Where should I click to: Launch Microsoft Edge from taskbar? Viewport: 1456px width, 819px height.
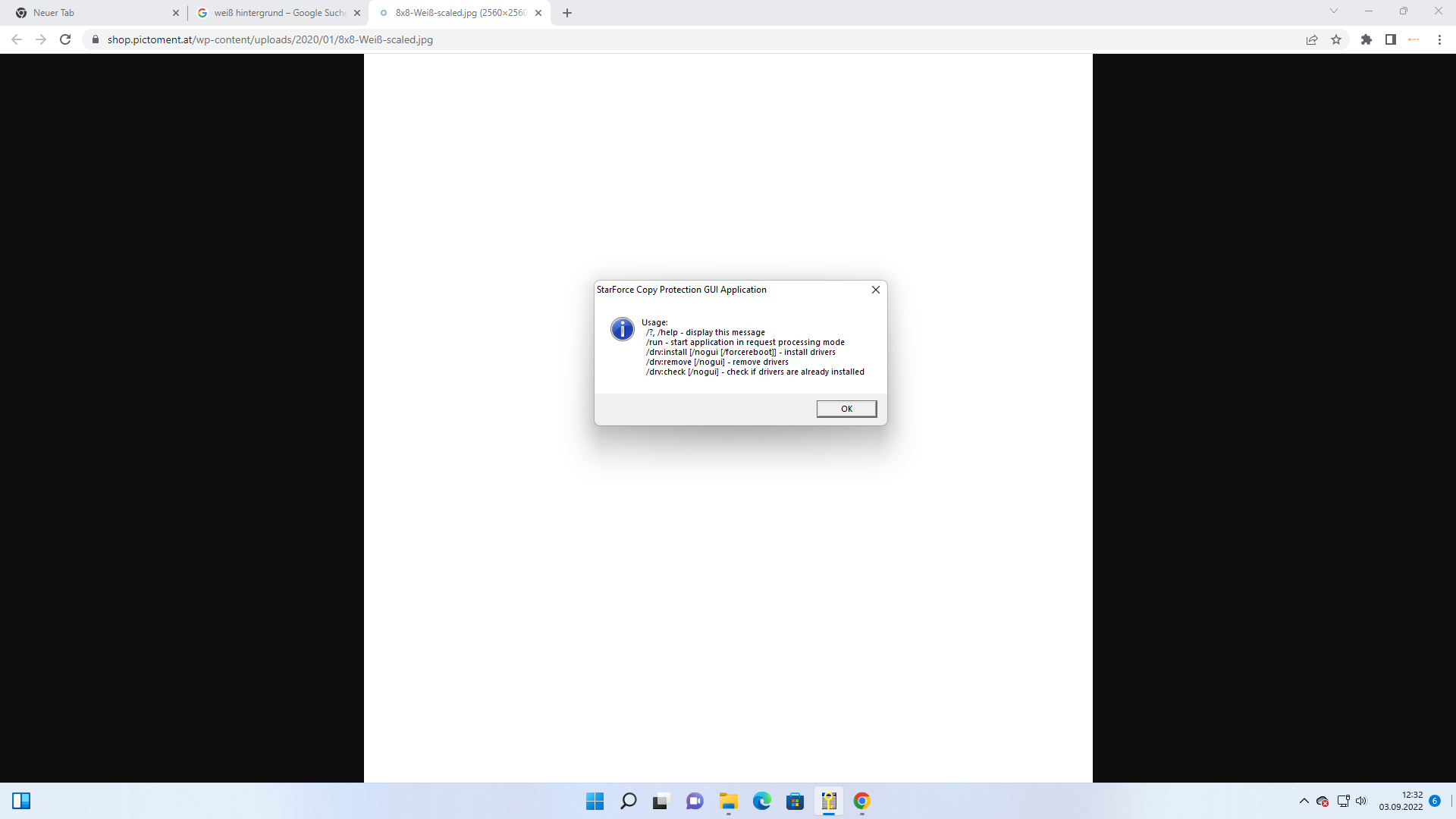click(762, 801)
